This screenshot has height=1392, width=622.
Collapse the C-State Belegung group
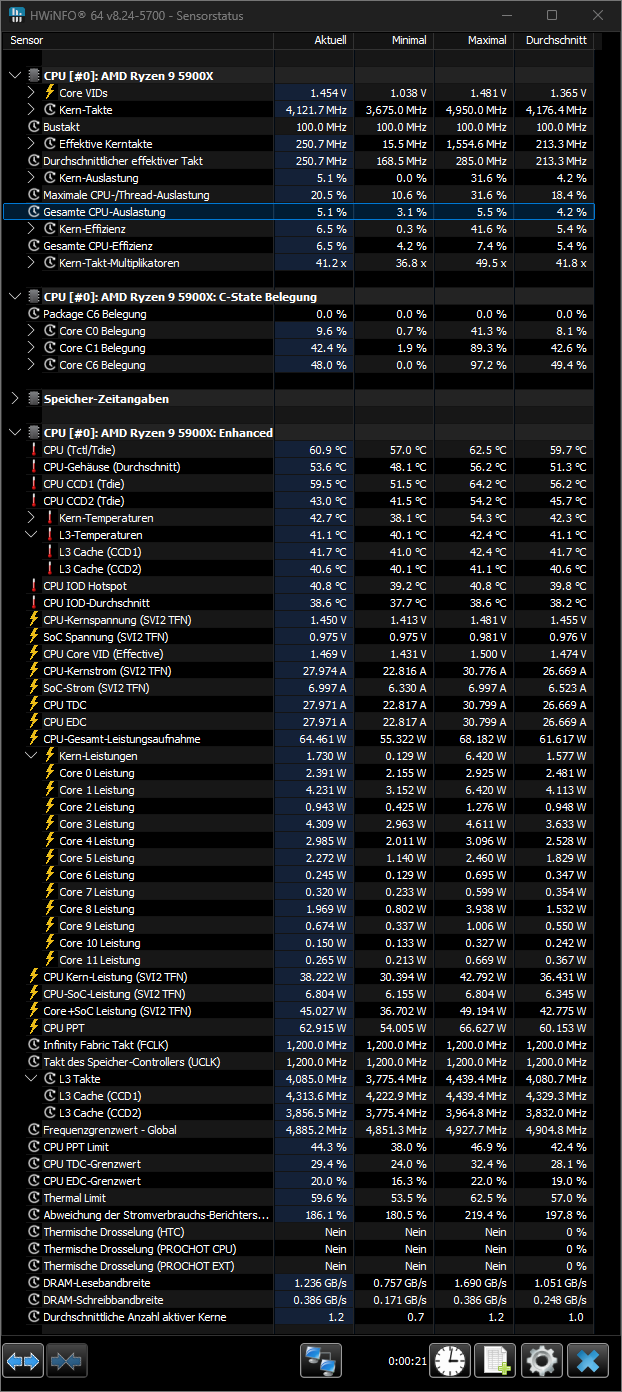(15, 297)
